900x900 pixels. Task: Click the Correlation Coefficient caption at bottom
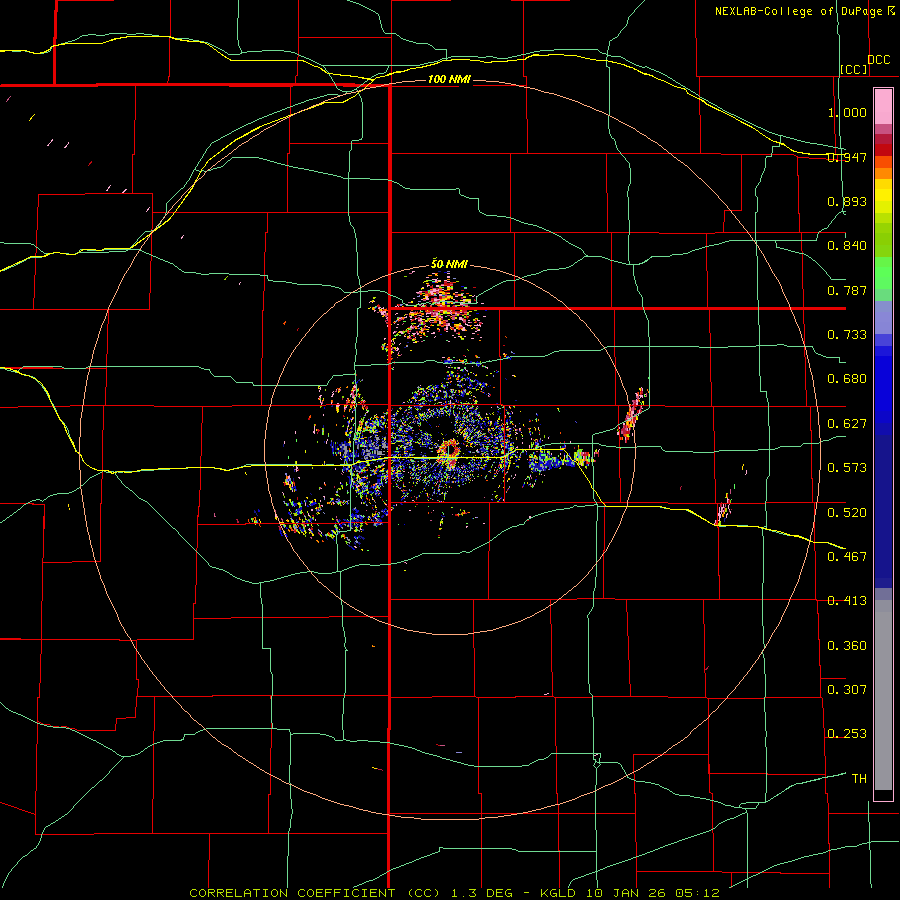454,893
